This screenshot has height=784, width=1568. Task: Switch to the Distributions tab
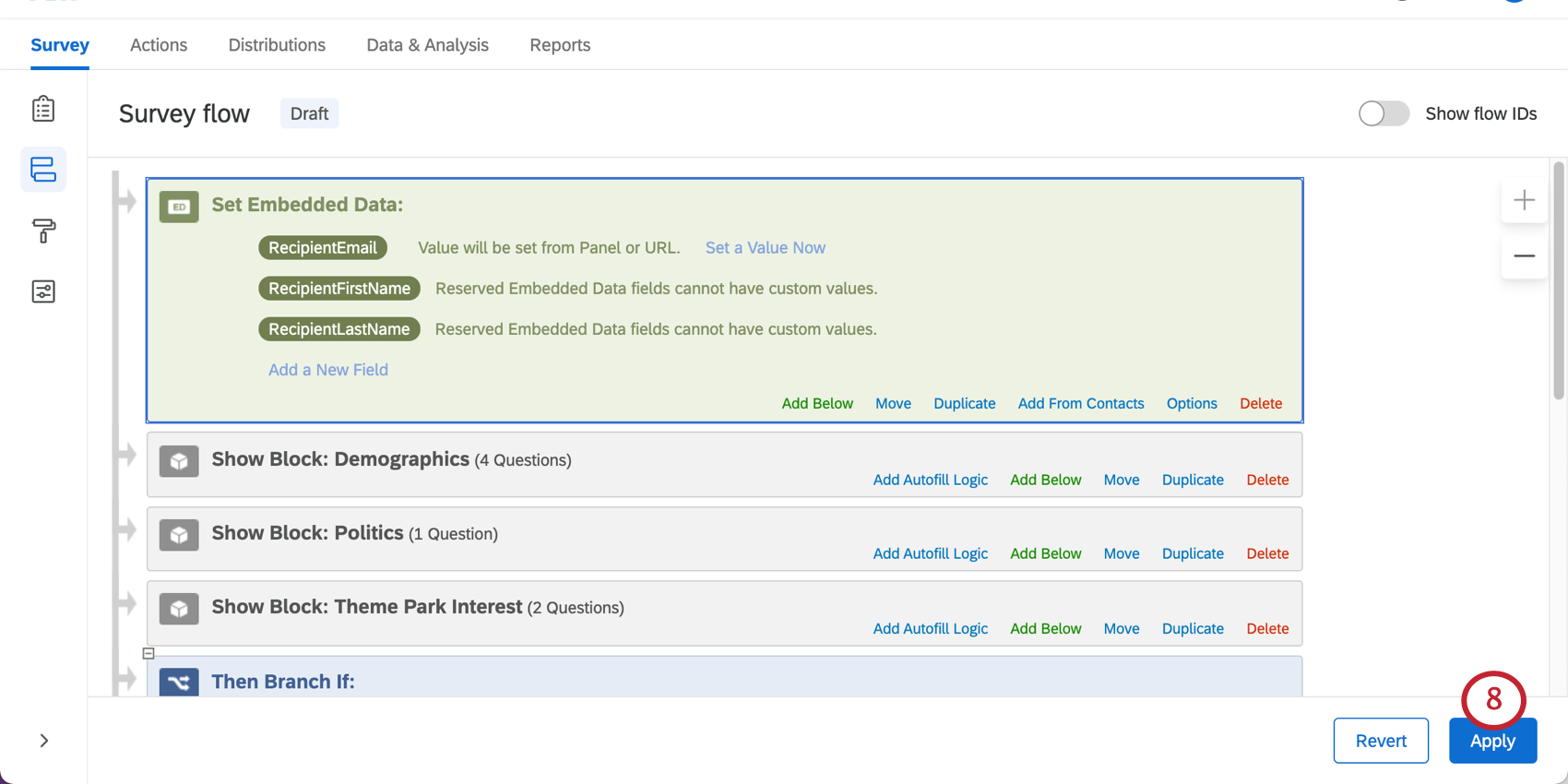click(277, 45)
